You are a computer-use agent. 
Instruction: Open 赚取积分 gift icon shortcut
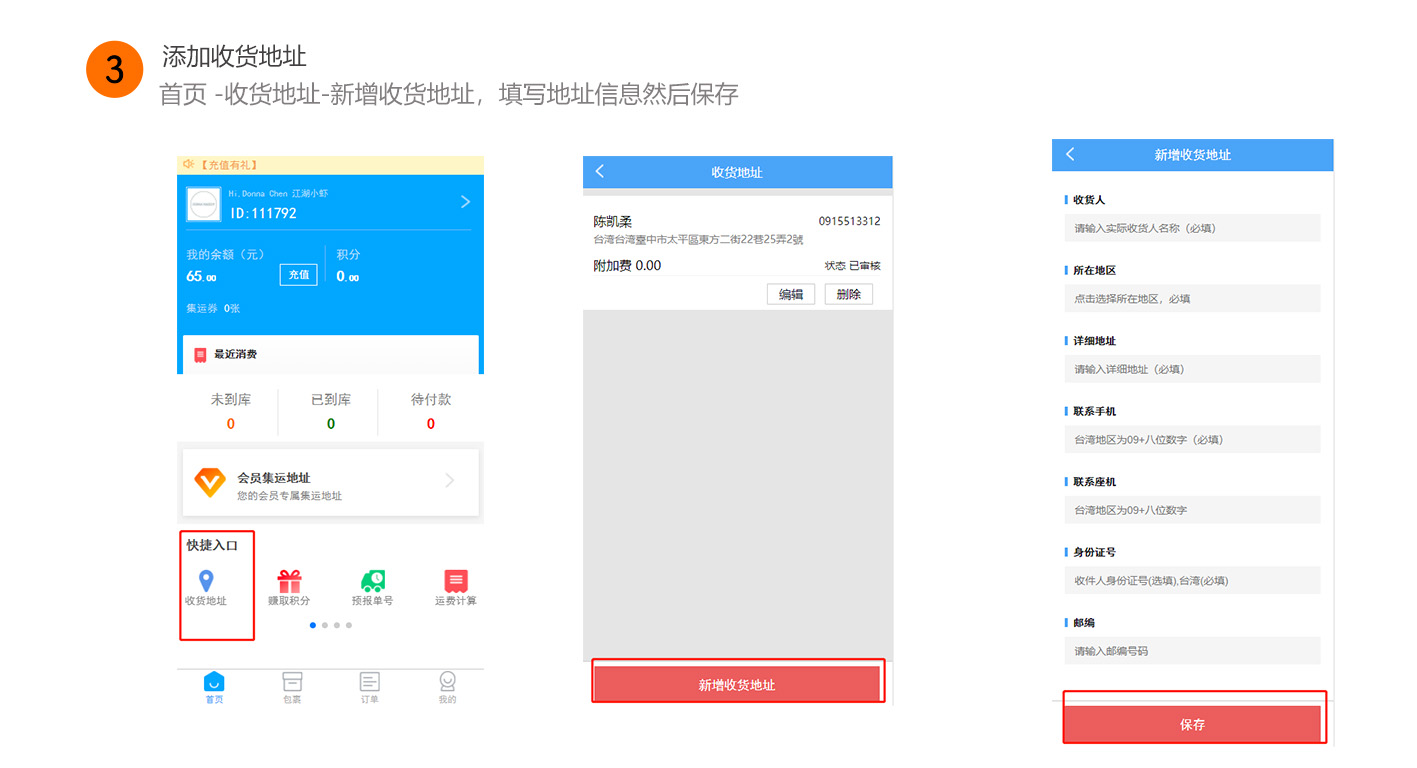click(289, 581)
